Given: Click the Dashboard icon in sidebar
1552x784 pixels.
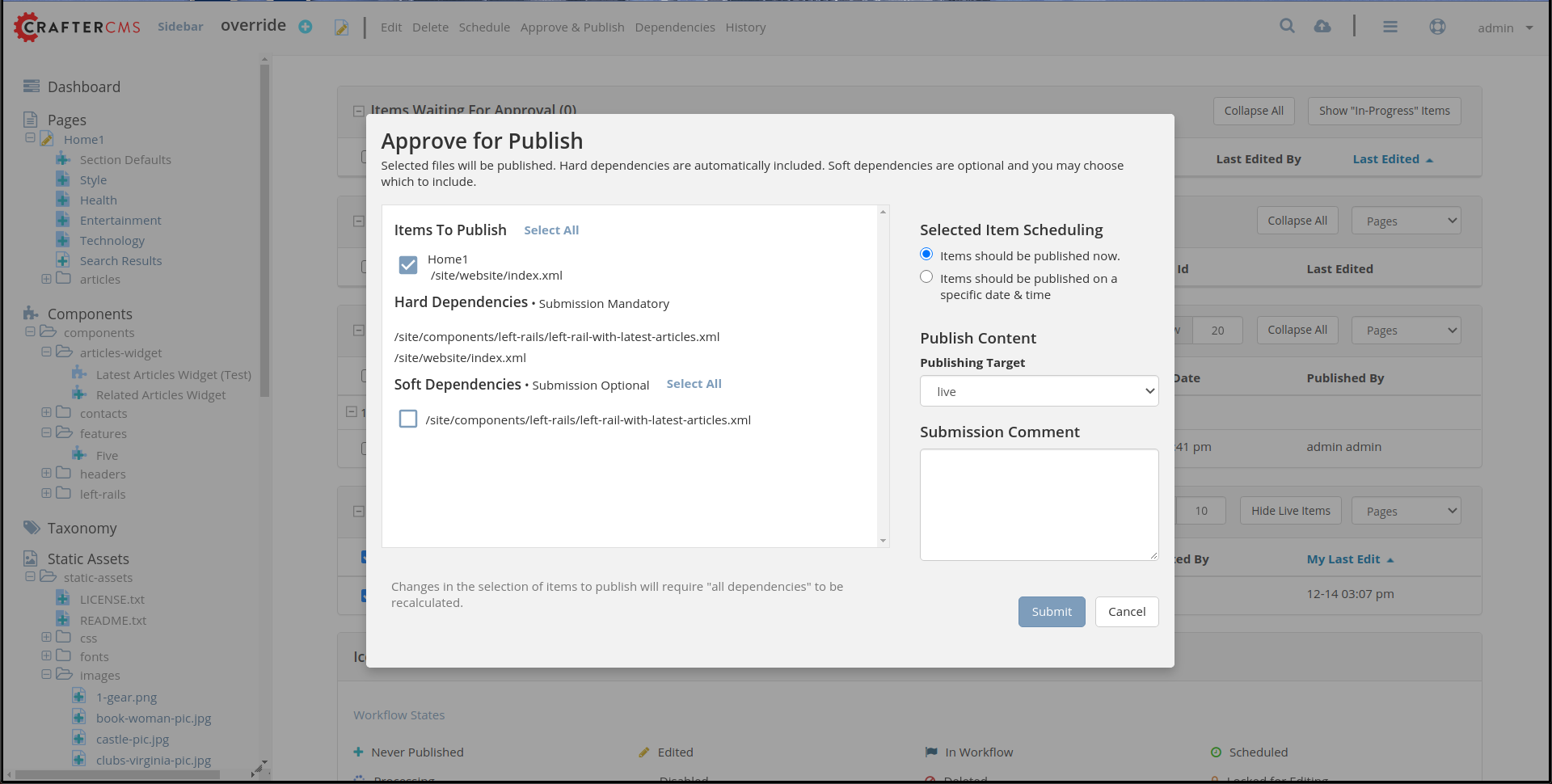Looking at the screenshot, I should pos(32,86).
